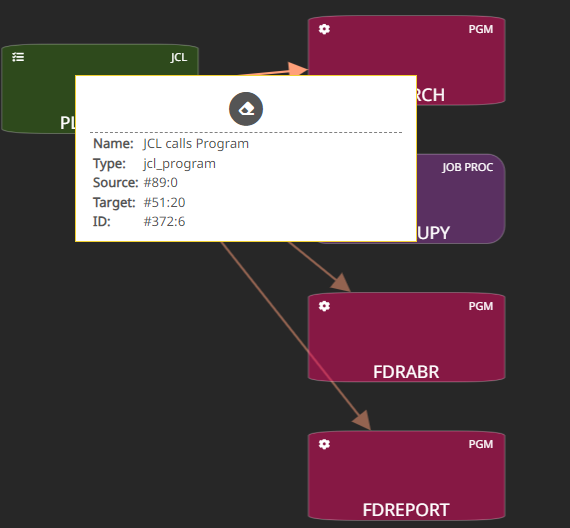Click the arrowhead pointing into the FDREPORT node

click(x=362, y=420)
